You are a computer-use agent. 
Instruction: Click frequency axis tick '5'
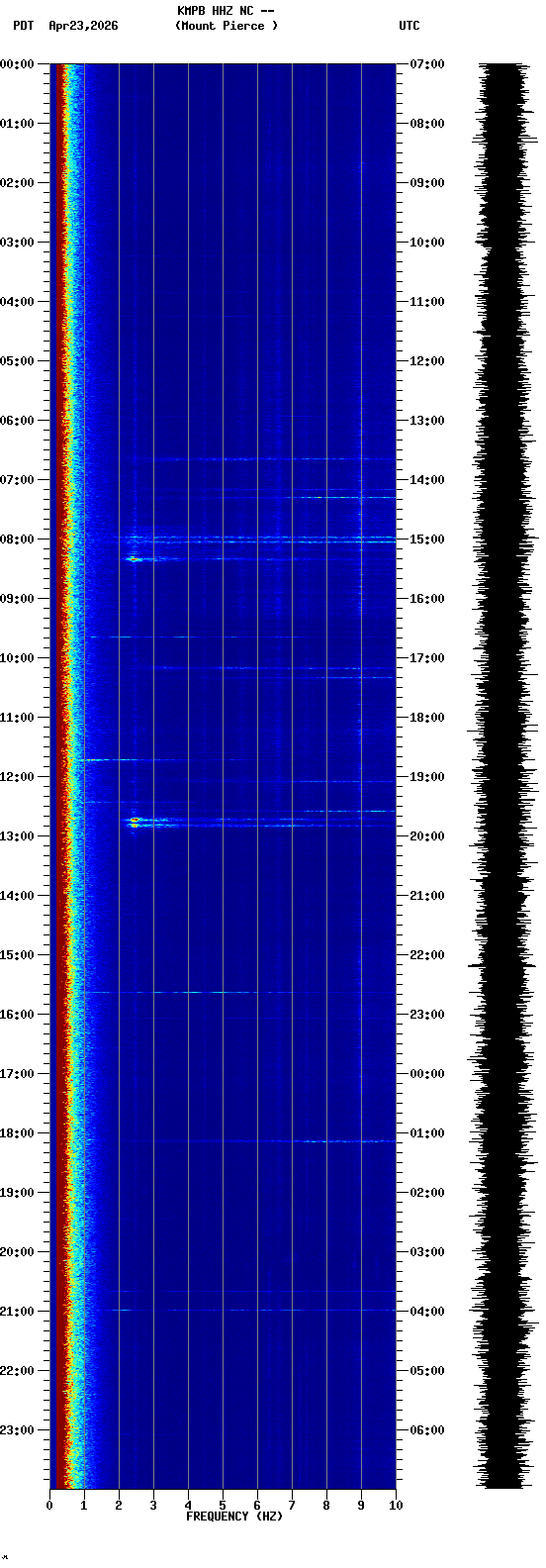pos(223,1506)
